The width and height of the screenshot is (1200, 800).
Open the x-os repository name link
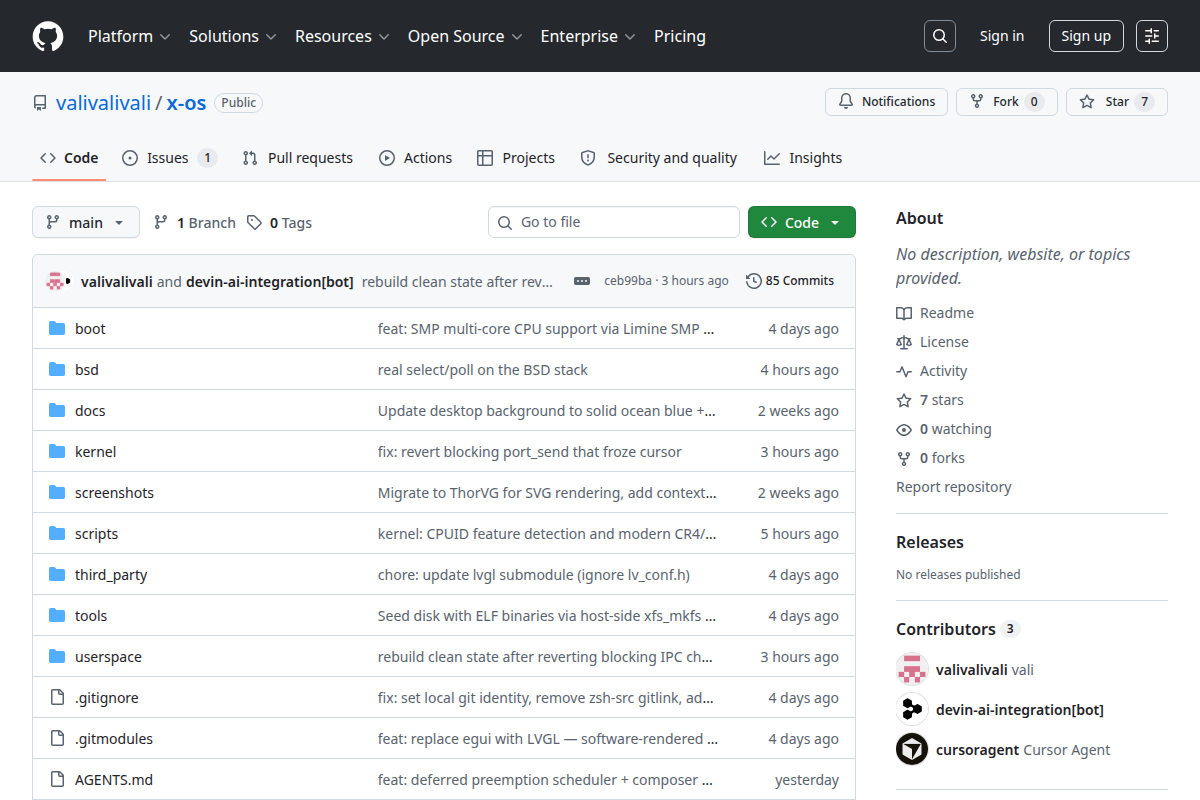186,102
